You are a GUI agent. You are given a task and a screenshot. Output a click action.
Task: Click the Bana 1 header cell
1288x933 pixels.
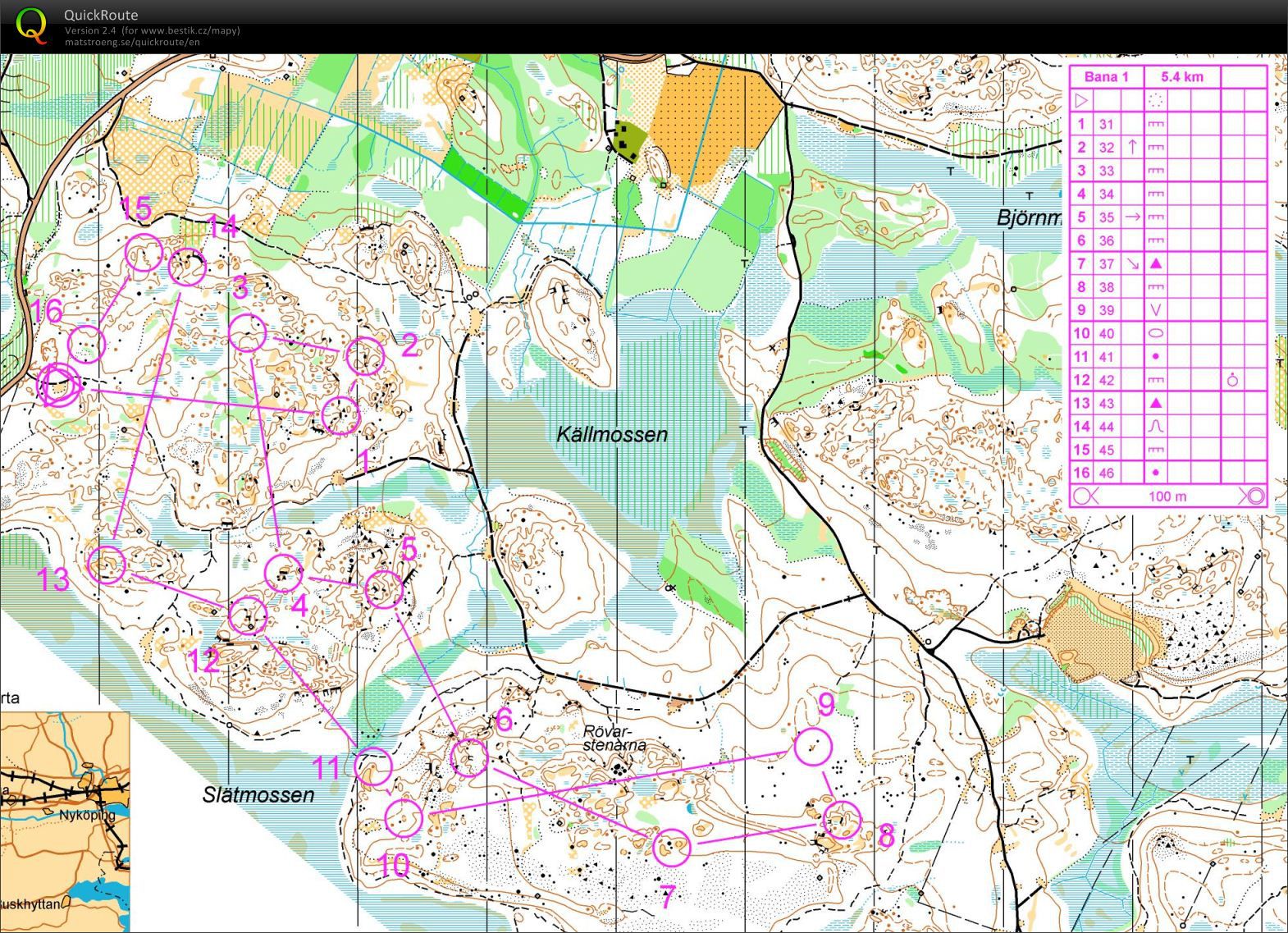point(1107,77)
